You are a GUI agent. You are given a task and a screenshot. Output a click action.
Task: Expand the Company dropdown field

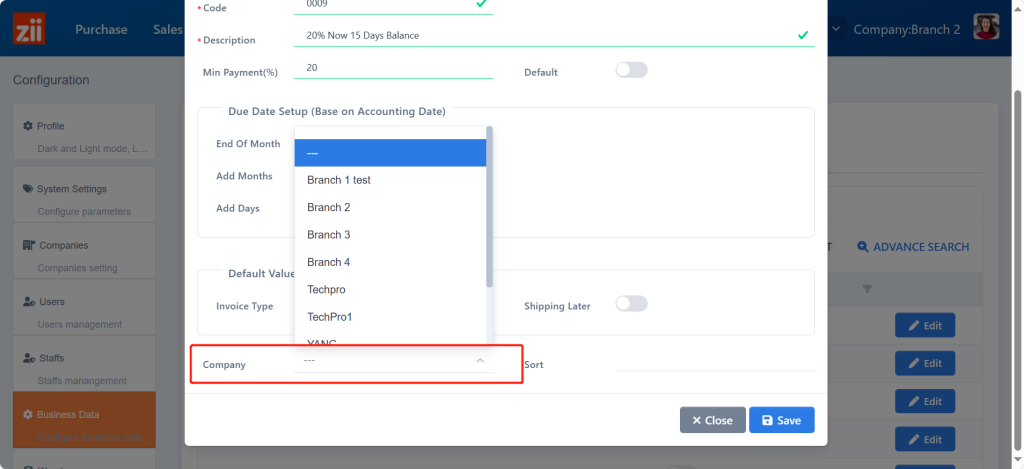(393, 361)
